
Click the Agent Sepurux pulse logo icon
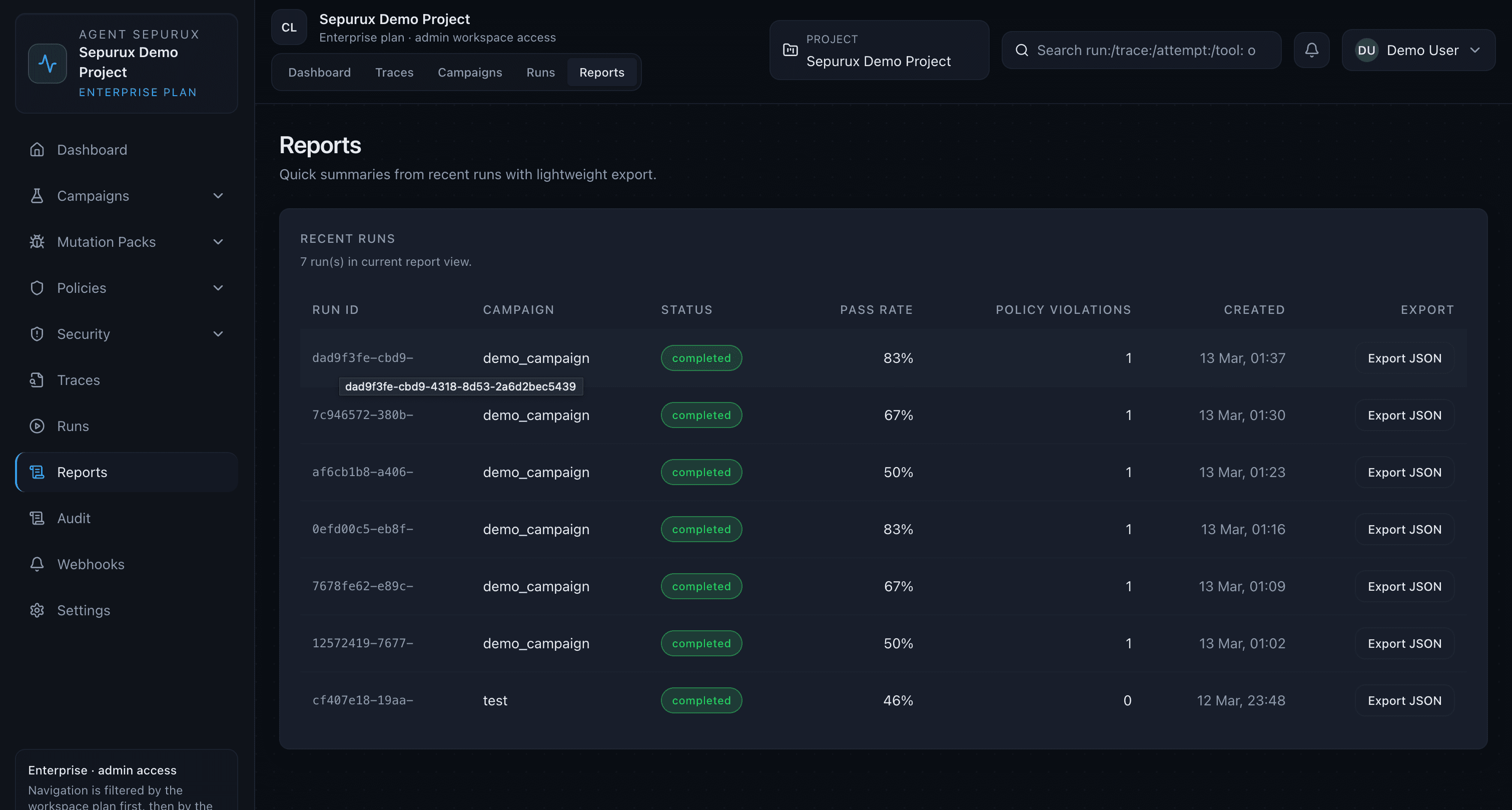coord(48,63)
